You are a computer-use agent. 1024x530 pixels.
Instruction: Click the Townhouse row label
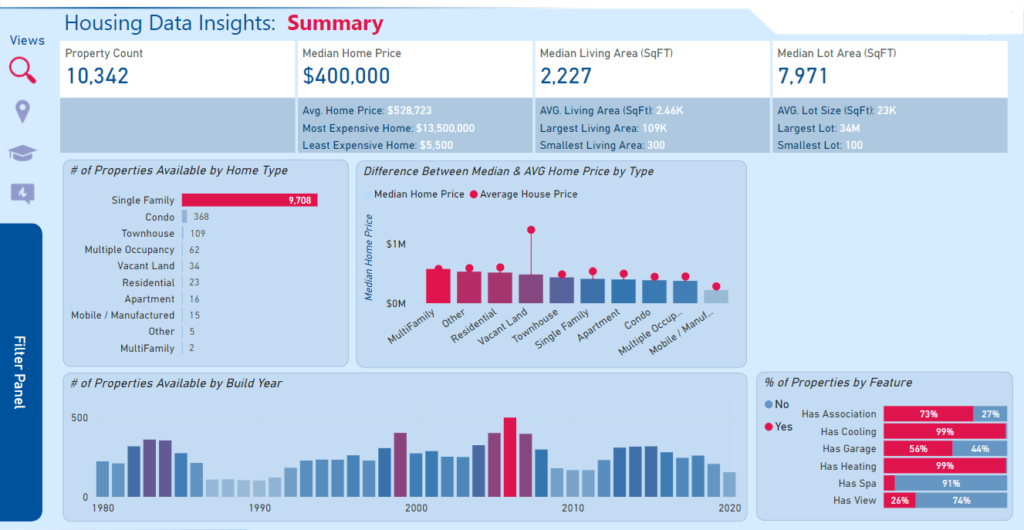(x=148, y=233)
